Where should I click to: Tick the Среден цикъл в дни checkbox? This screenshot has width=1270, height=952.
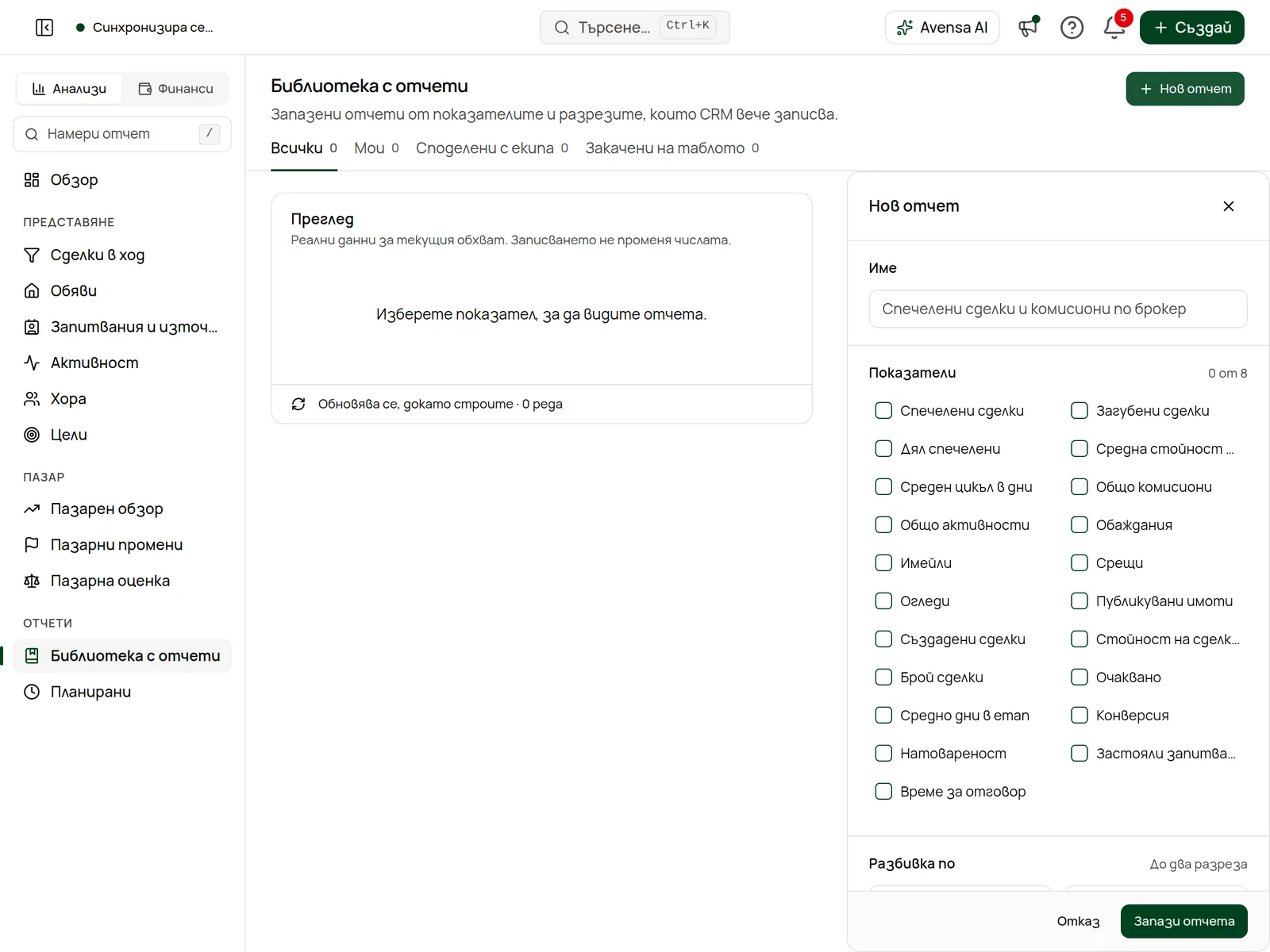[883, 486]
